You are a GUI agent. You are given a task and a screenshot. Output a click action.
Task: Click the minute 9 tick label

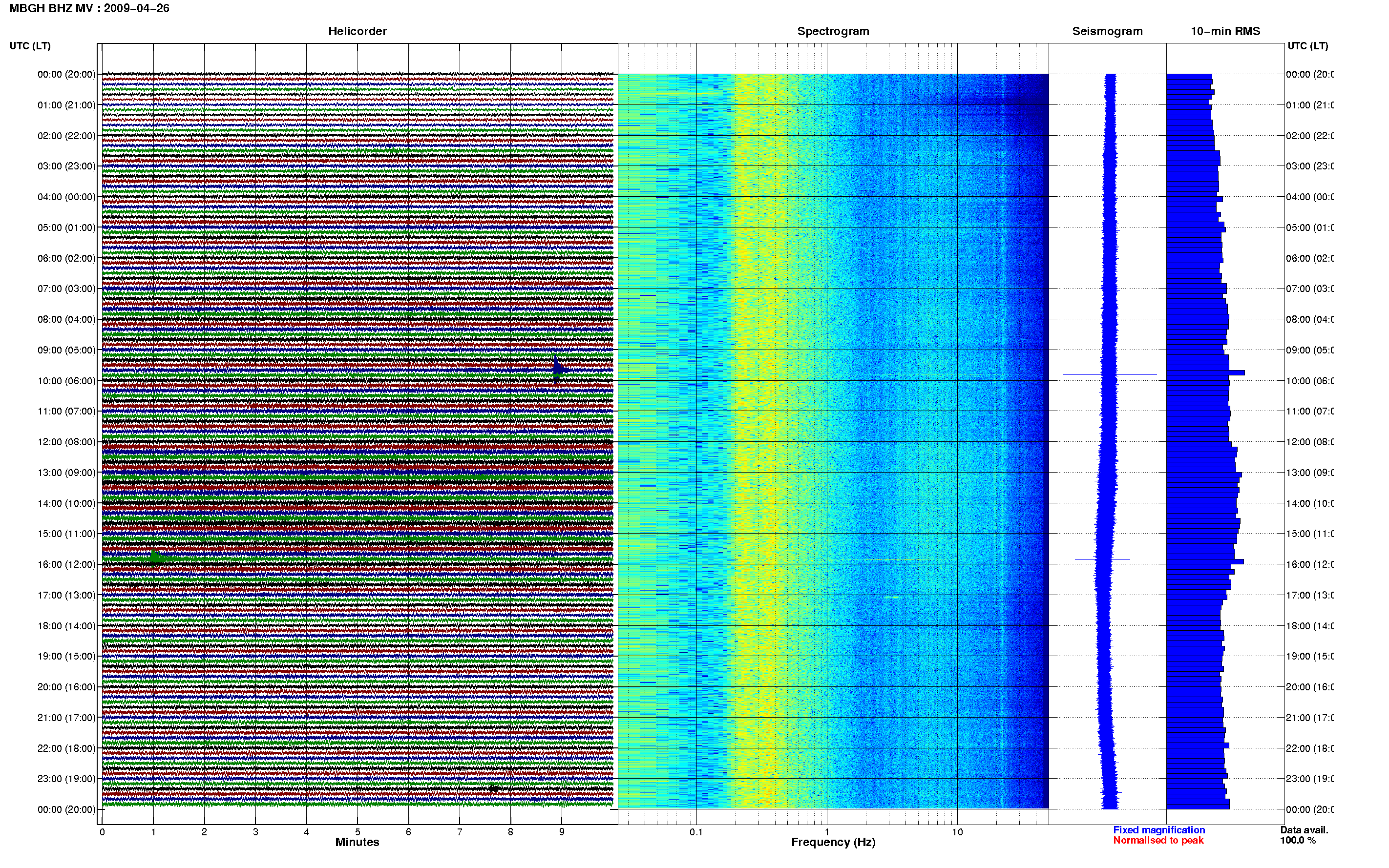pyautogui.click(x=562, y=832)
